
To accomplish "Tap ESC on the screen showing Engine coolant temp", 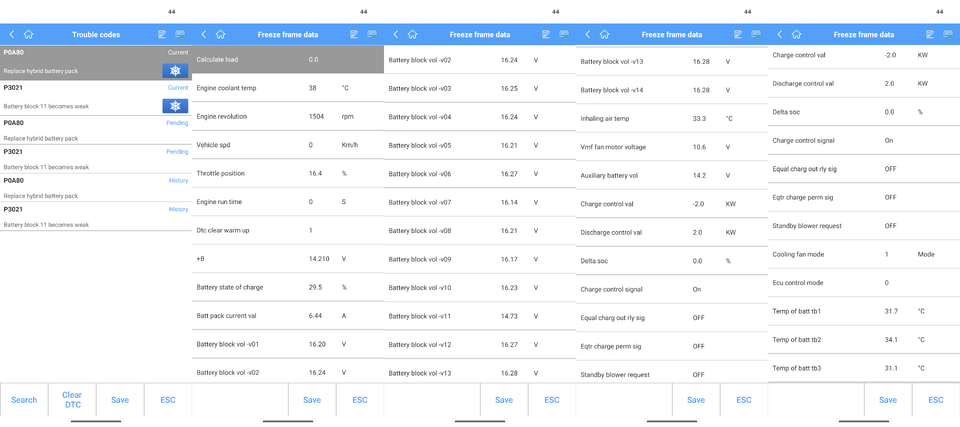I will [360, 400].
